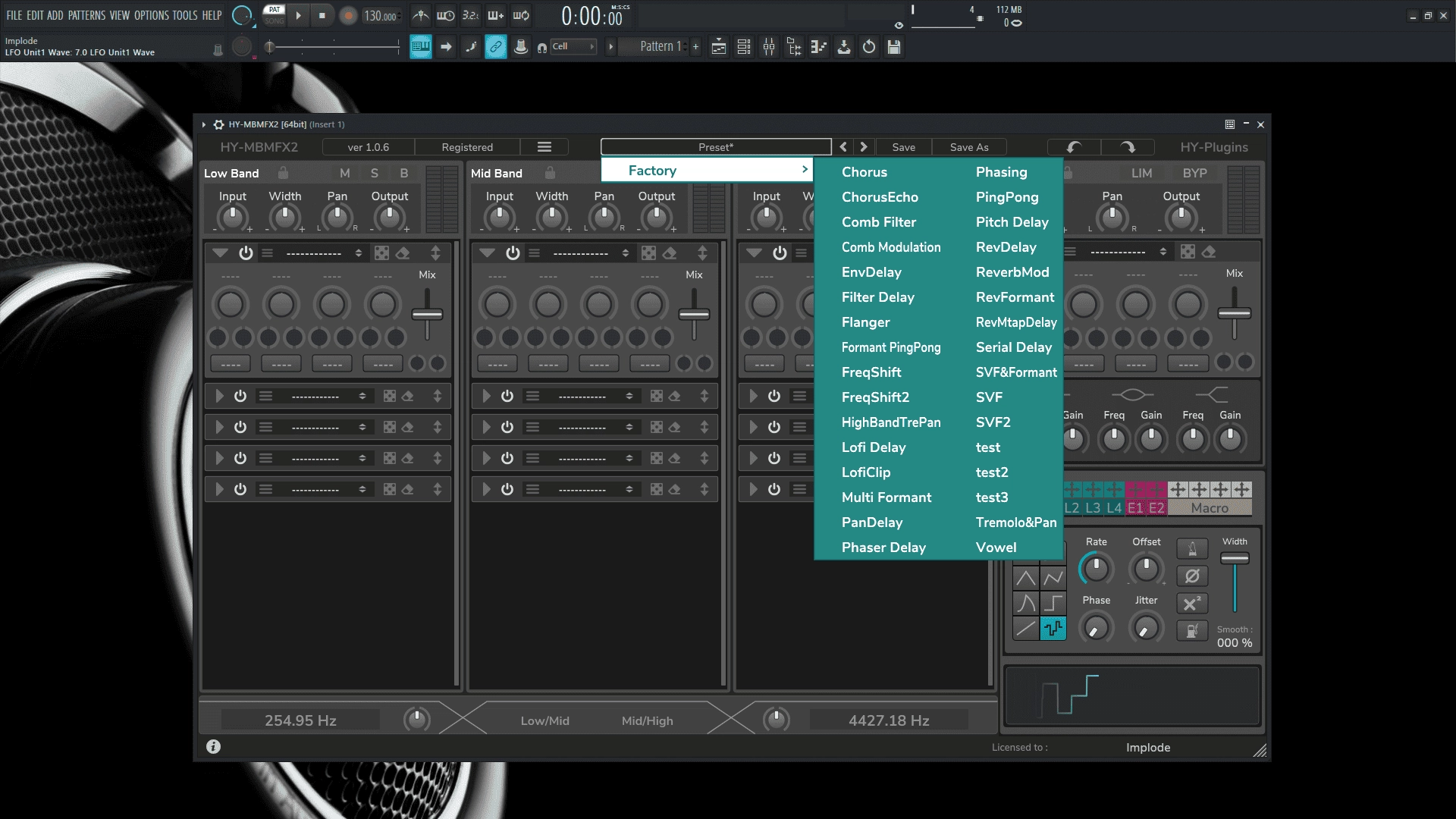
Task: Choose the Flanger preset from the list
Action: coord(865,322)
